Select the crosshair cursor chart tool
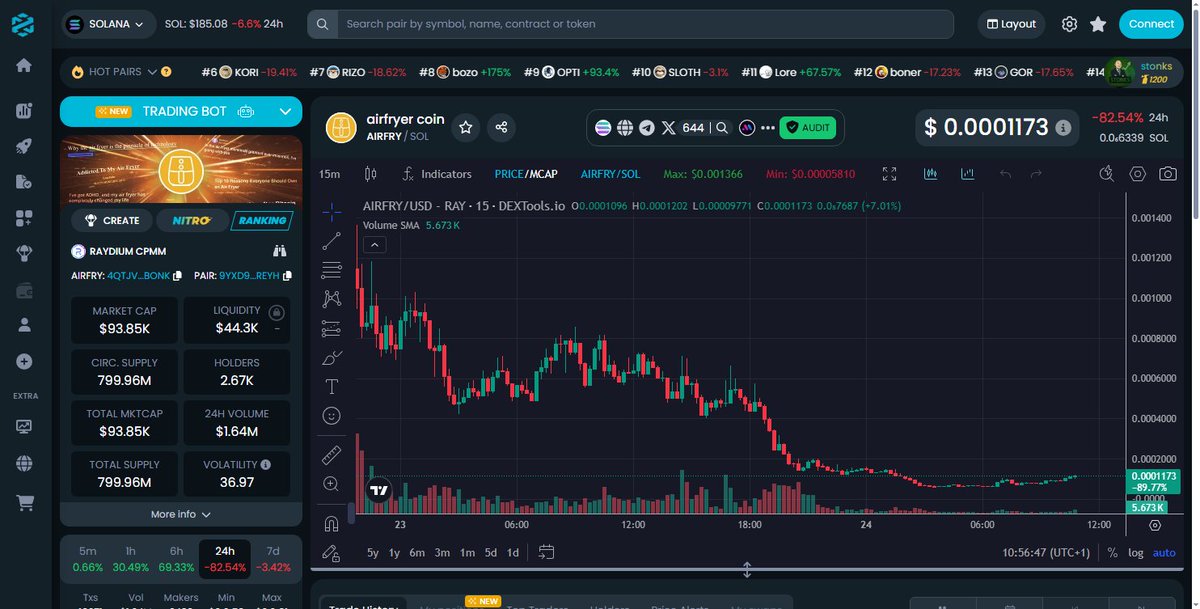The height and width of the screenshot is (609, 1200). [x=331, y=212]
